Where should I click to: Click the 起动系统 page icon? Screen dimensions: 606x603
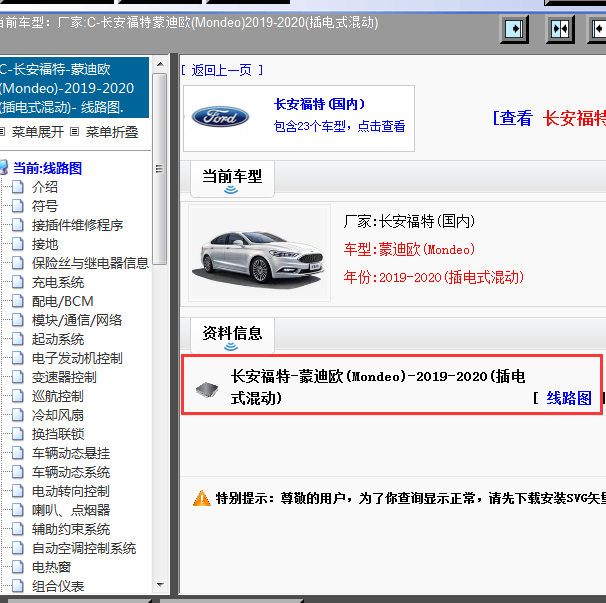pos(18,339)
